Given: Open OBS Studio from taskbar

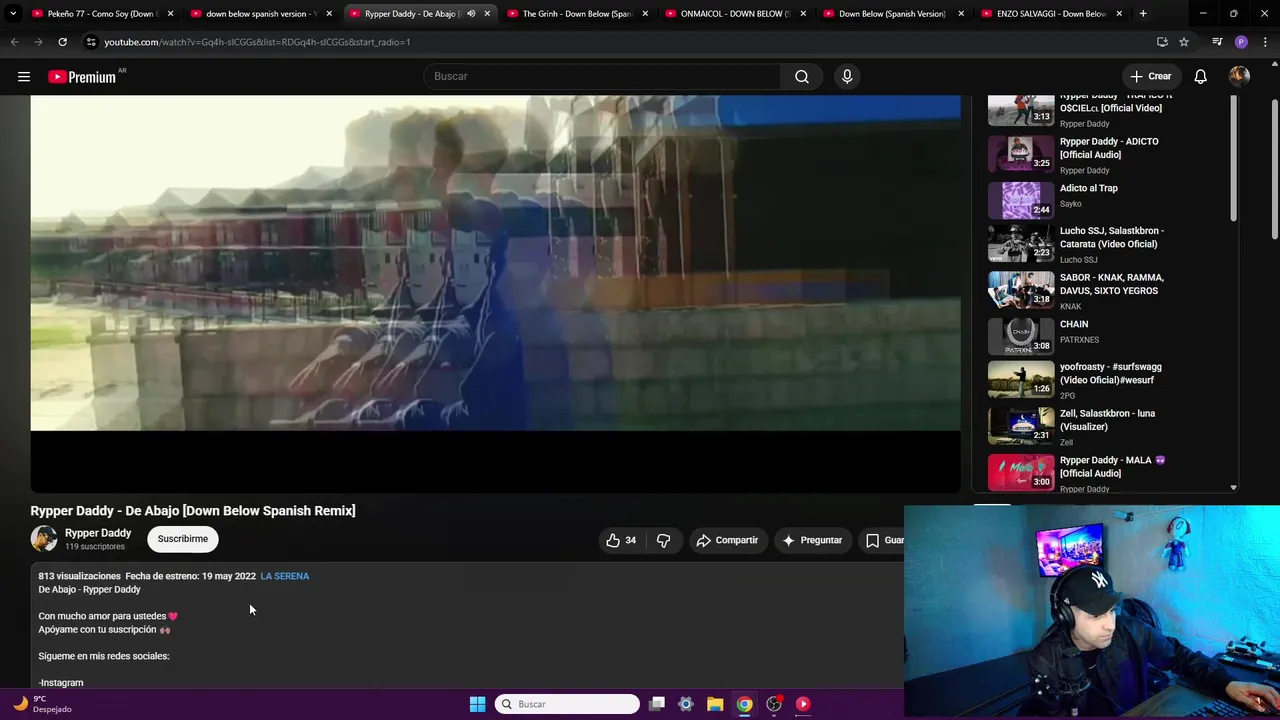Looking at the screenshot, I should coord(773,704).
